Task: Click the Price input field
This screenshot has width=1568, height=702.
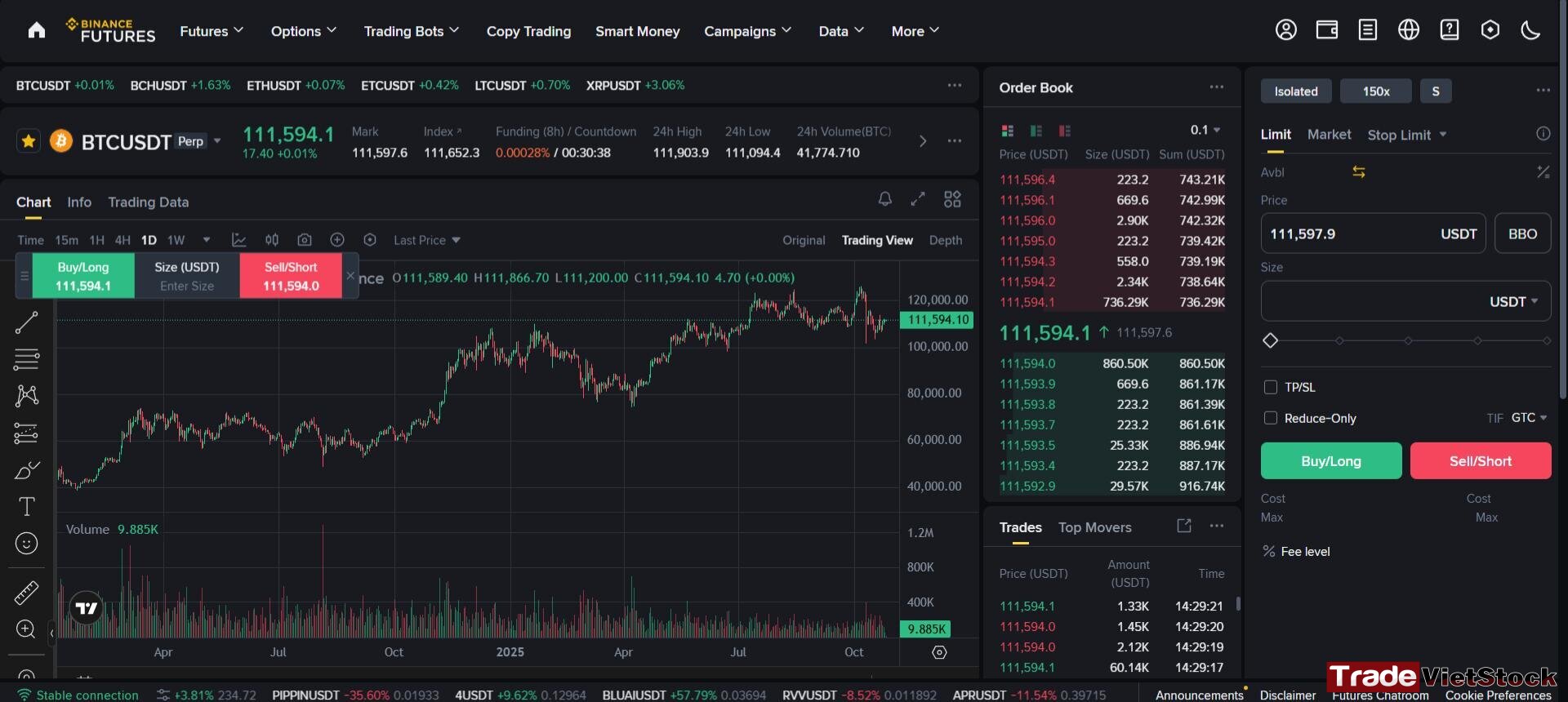Action: (1373, 234)
